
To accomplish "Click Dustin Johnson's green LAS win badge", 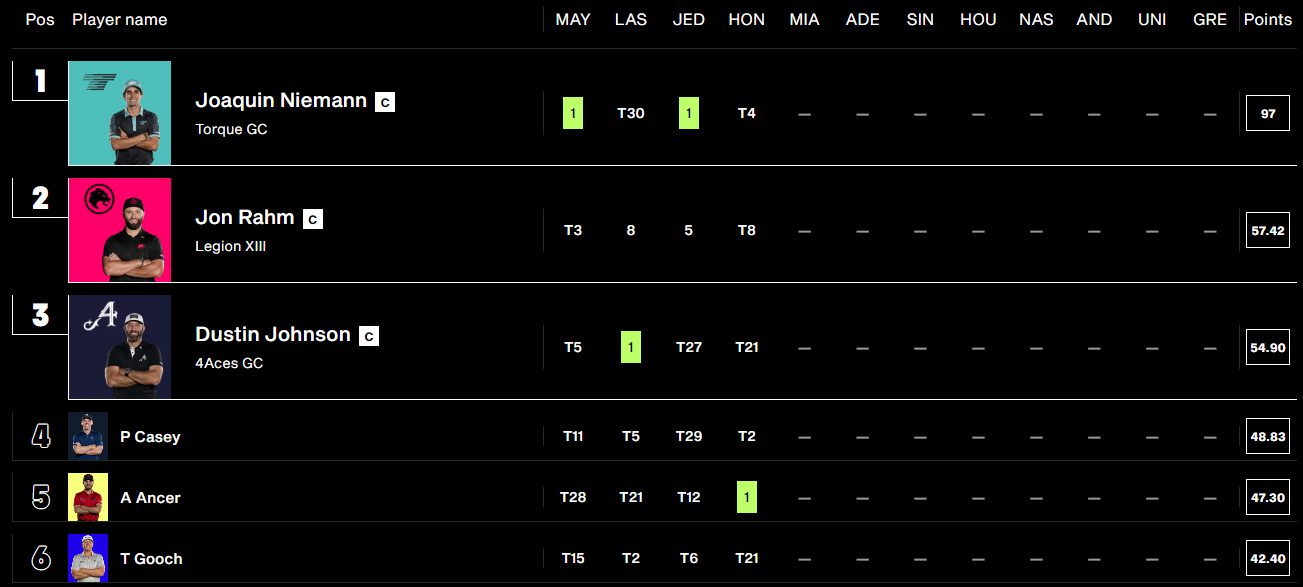I will 631,347.
